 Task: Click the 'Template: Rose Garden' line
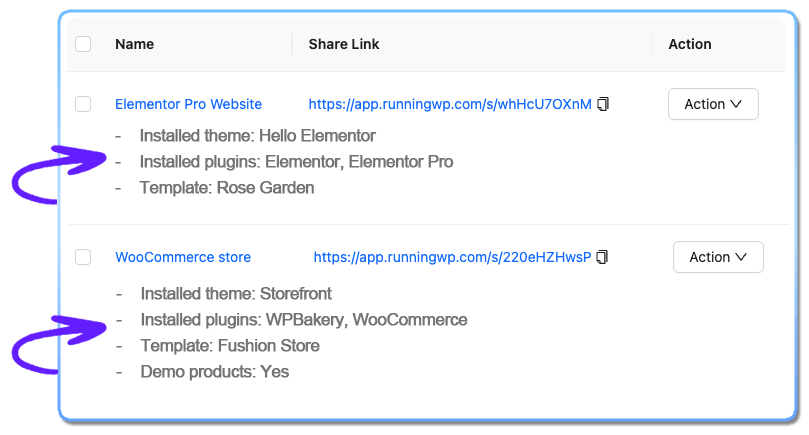click(226, 188)
